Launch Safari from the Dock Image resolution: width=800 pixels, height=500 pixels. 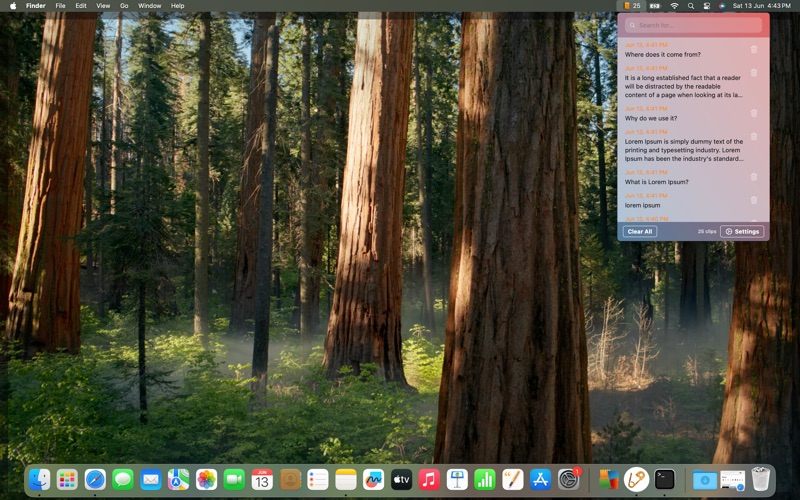[x=95, y=480]
